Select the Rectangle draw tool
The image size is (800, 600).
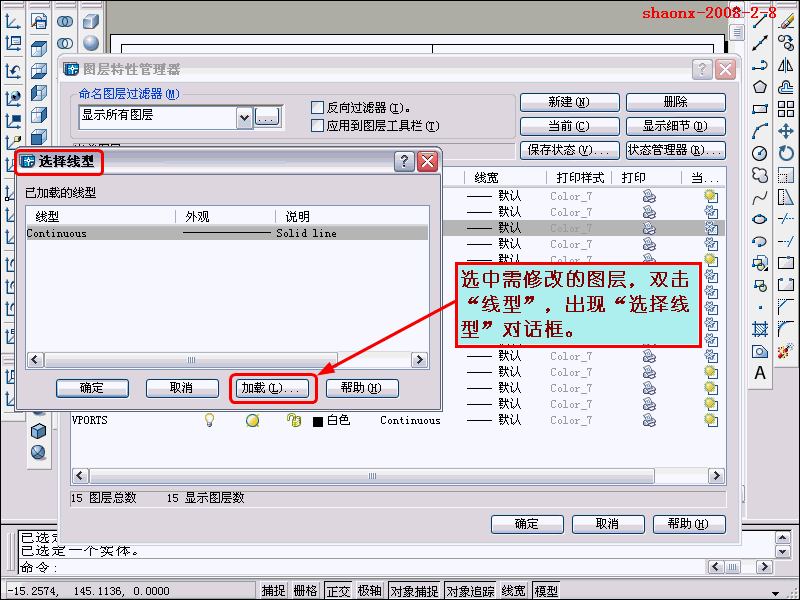pyautogui.click(x=760, y=109)
